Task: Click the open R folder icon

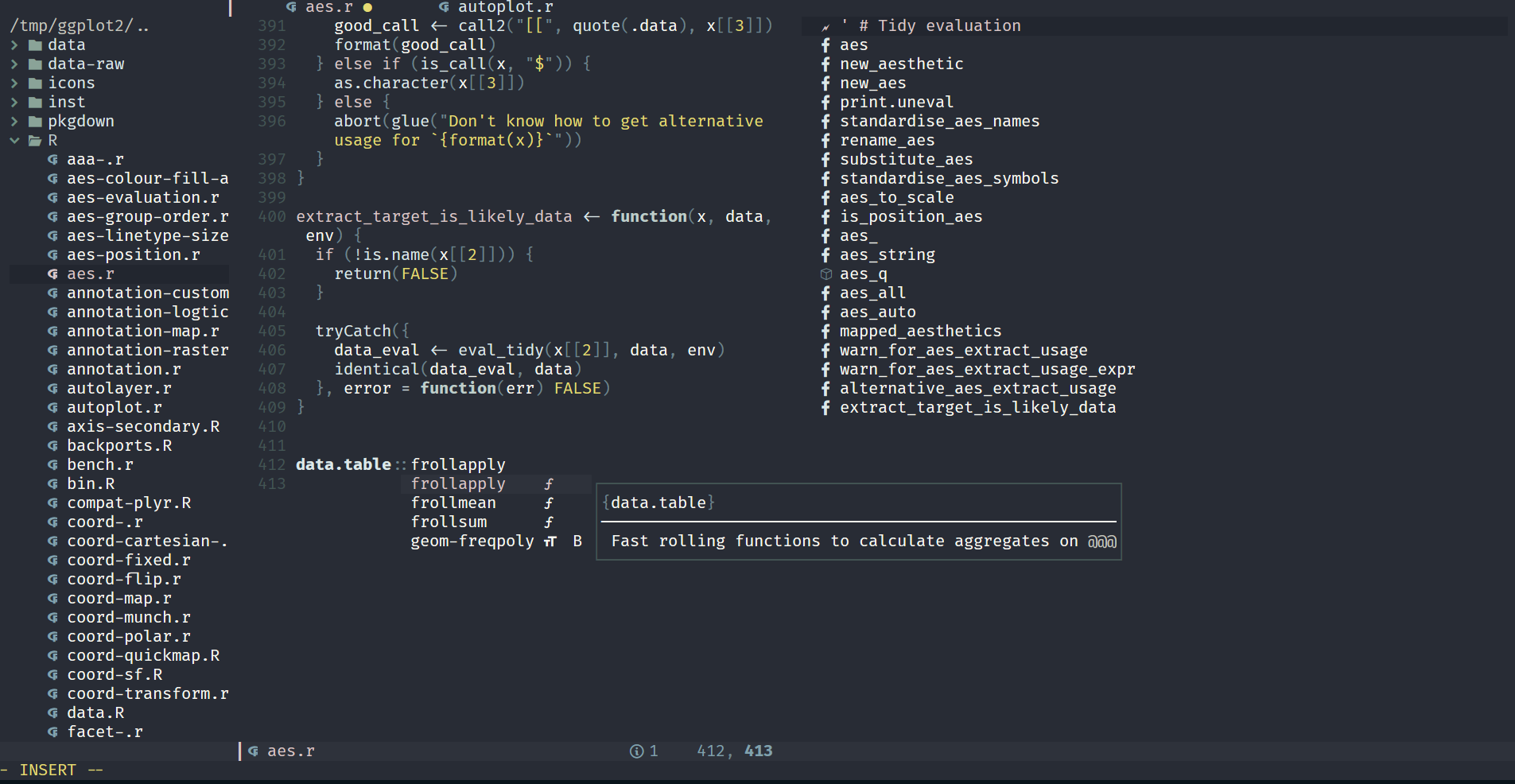Action: tap(35, 141)
